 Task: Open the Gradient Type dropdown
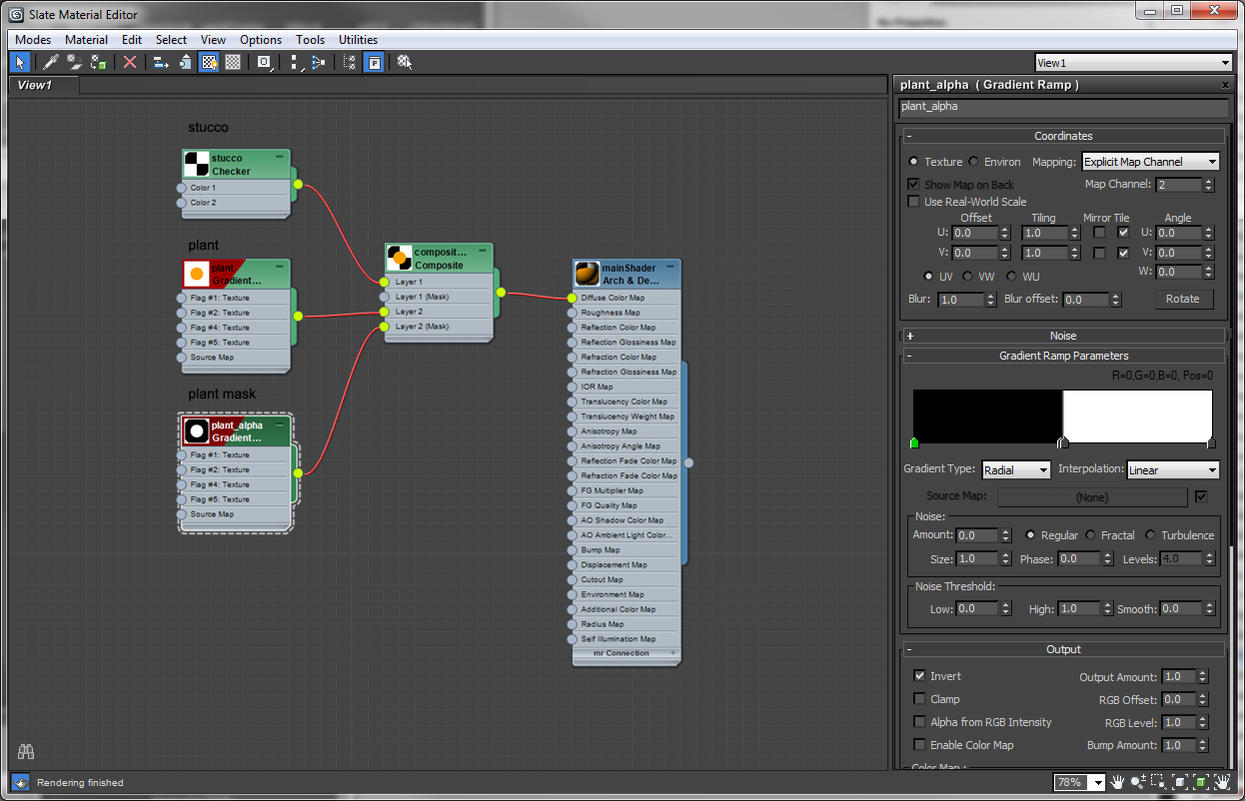pyautogui.click(x=1016, y=470)
